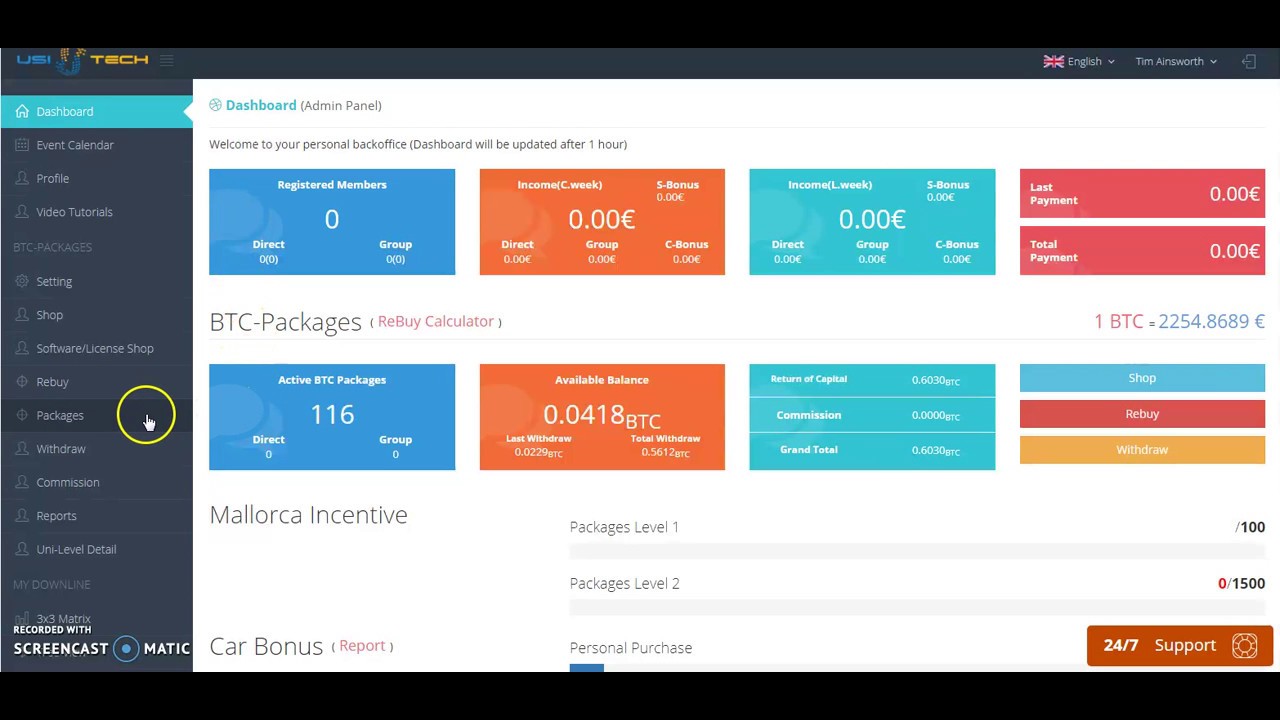The image size is (1280, 720).
Task: Open Profile via its person icon
Action: (22, 178)
